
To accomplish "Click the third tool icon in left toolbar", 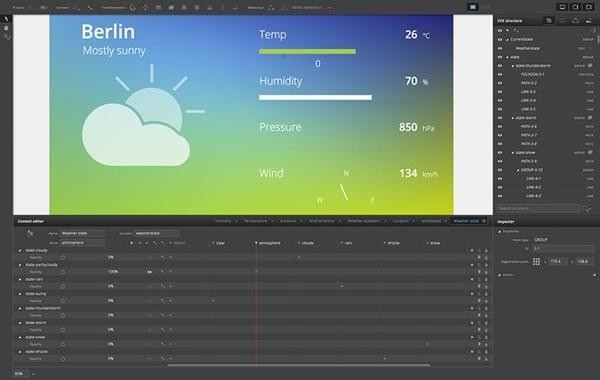I will (x=6, y=37).
